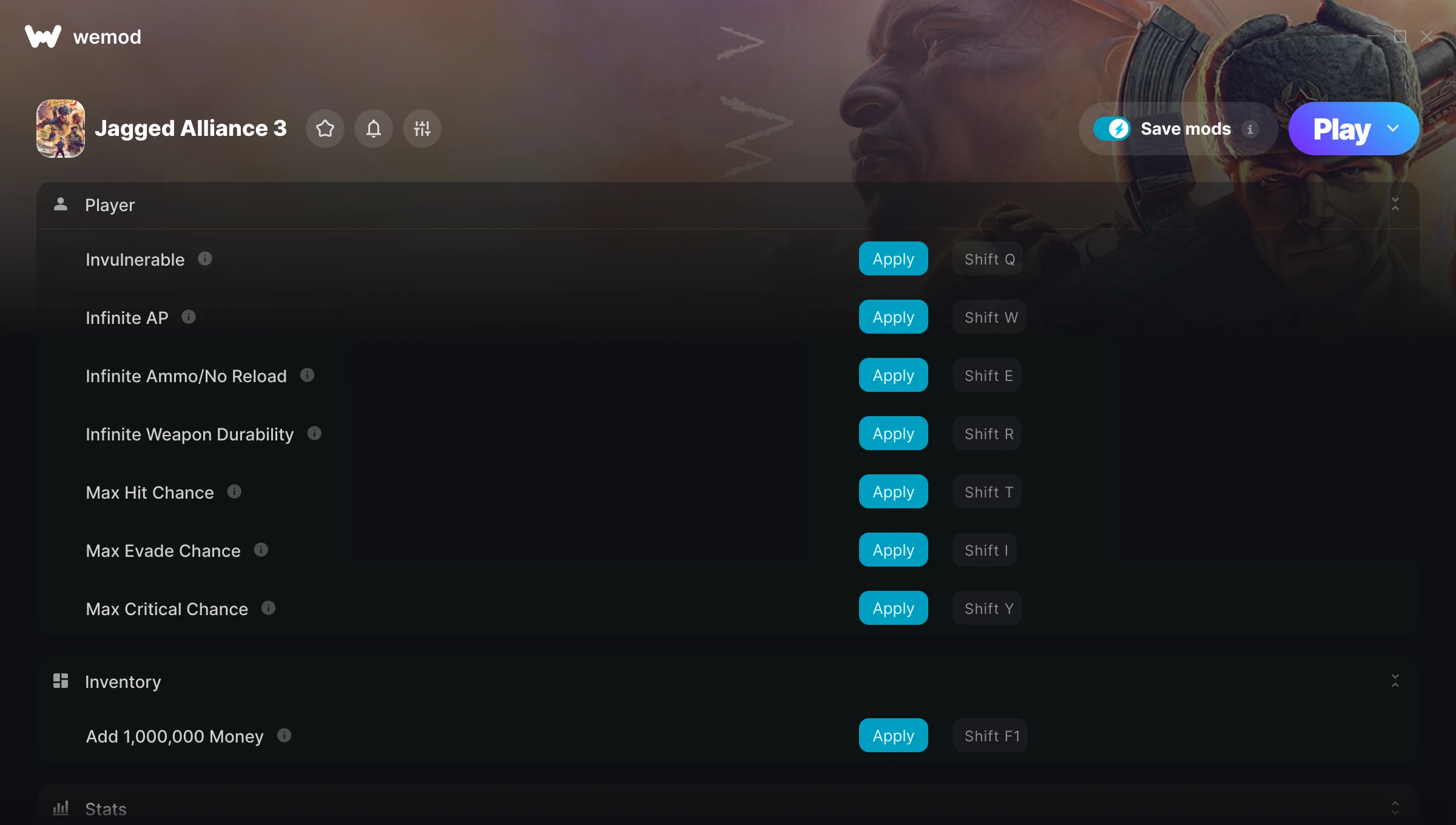Edit the Shift F1 hotkey binding

[991, 736]
